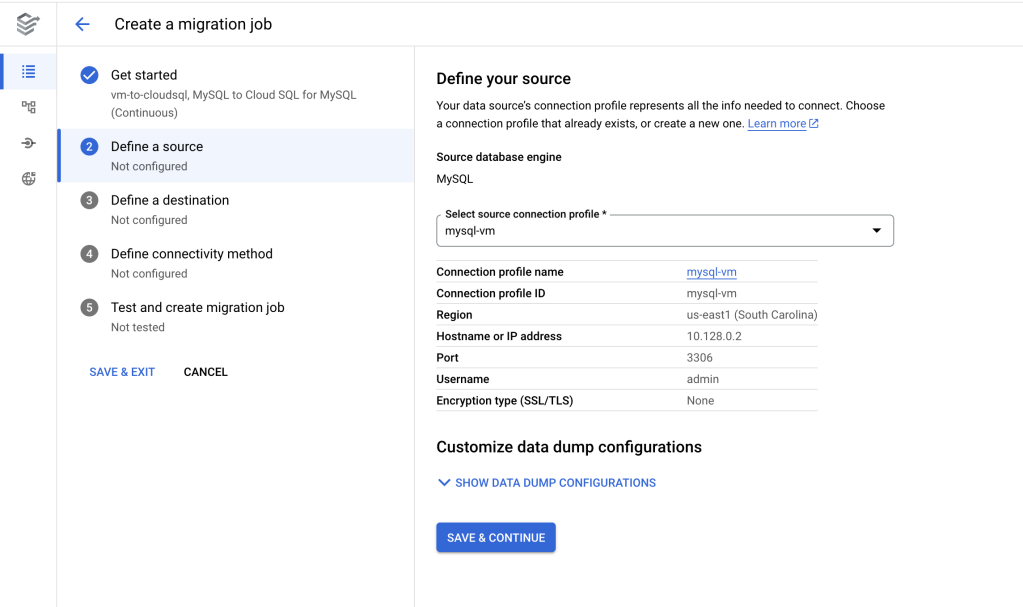Viewport: 1023px width, 607px height.
Task: Click the Customize data dump configurations heading
Action: point(569,447)
